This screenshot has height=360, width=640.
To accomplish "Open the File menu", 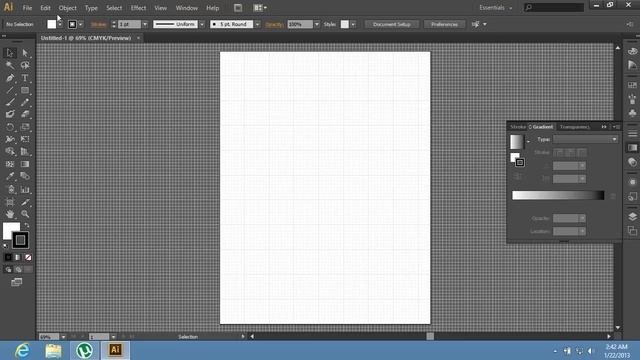I will pos(27,8).
